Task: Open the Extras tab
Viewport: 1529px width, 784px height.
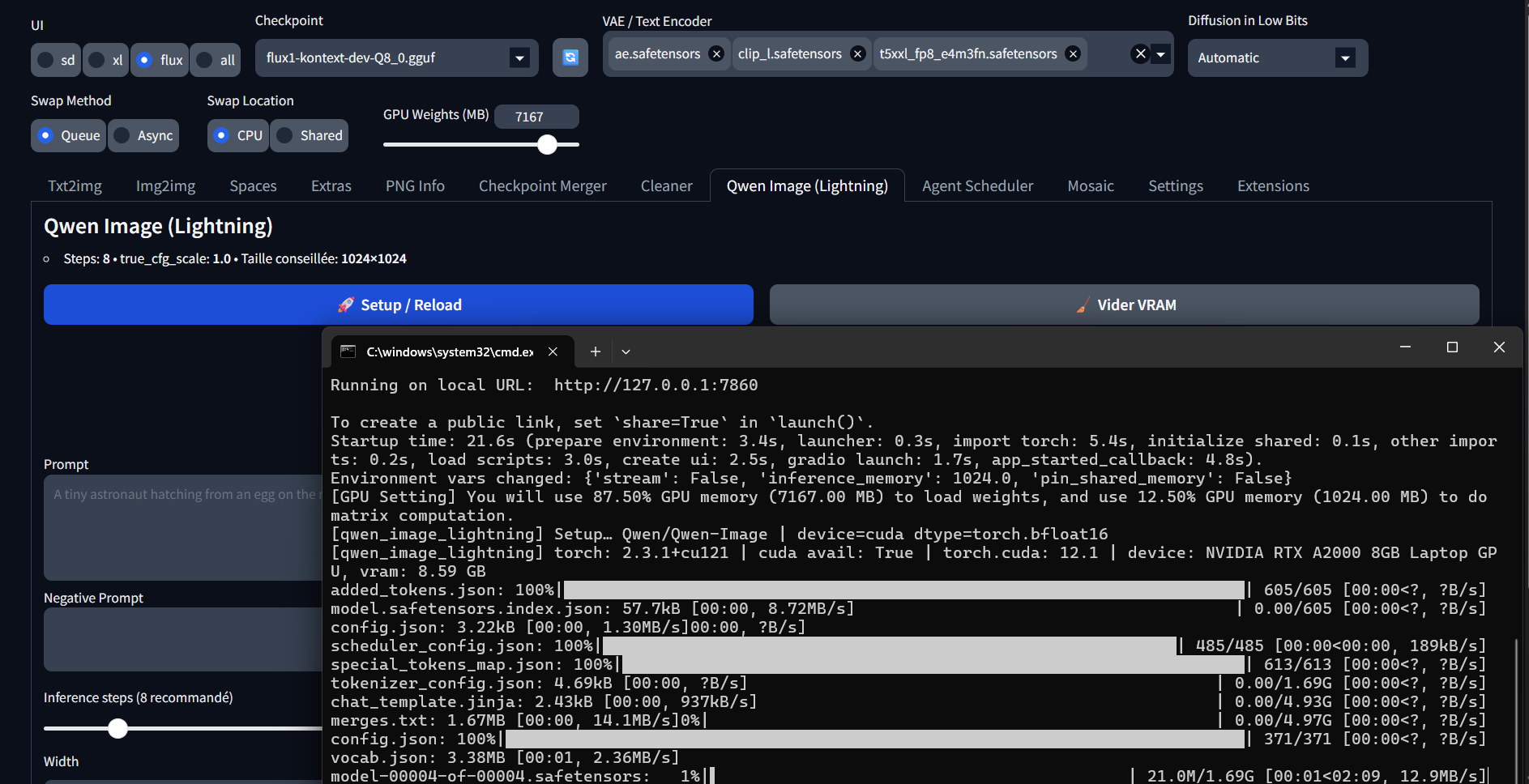Action: click(x=331, y=185)
